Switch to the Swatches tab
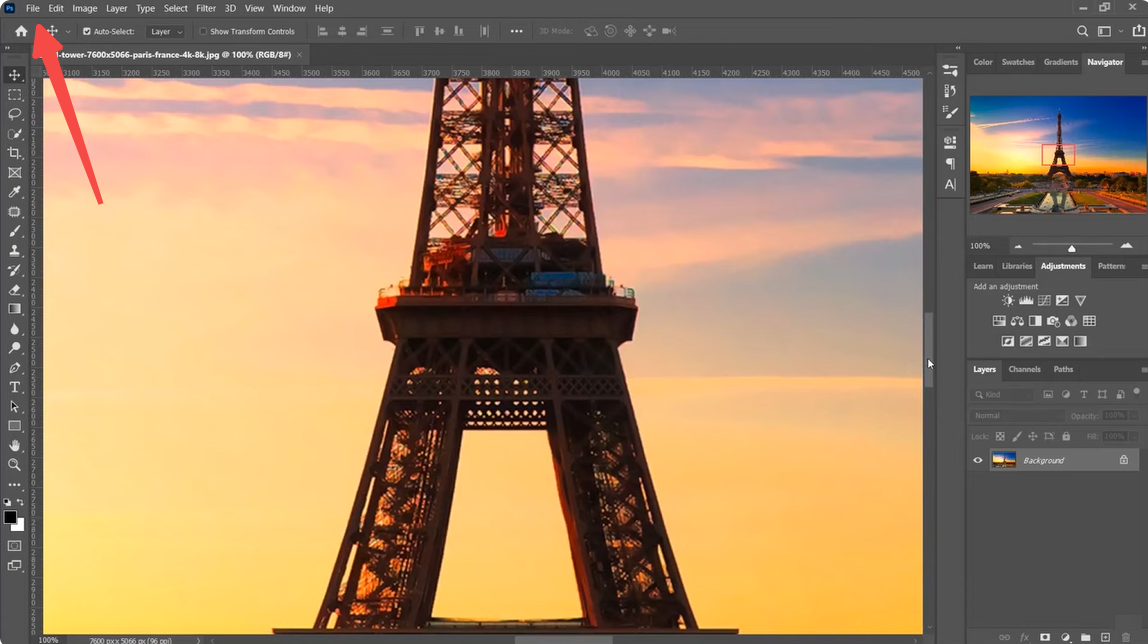 [1018, 62]
